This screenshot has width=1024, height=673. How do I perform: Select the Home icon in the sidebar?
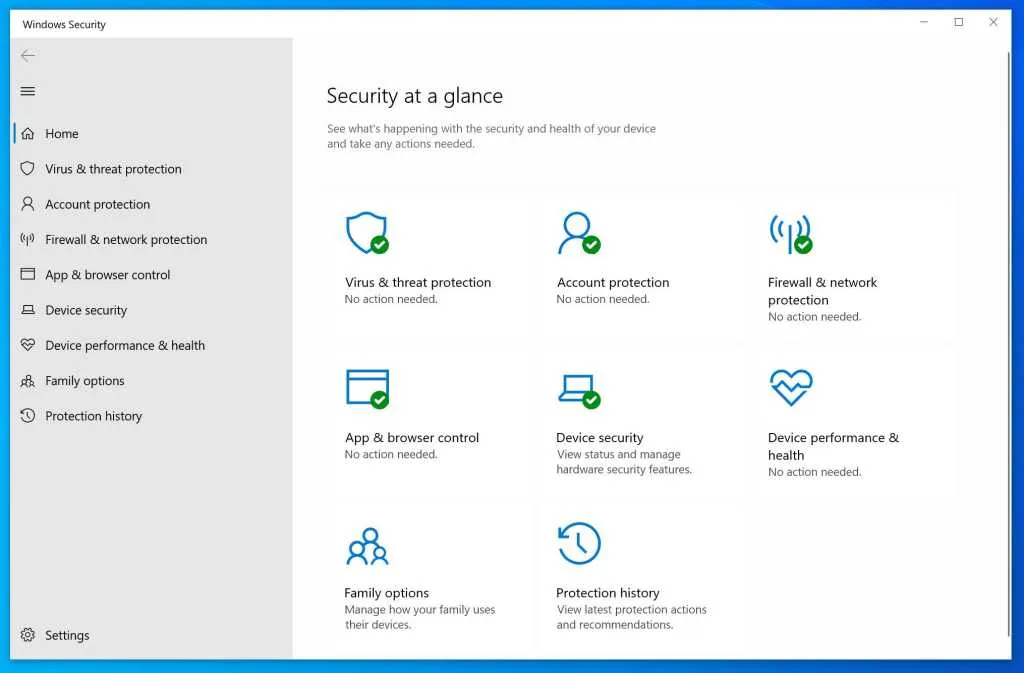pyautogui.click(x=29, y=133)
